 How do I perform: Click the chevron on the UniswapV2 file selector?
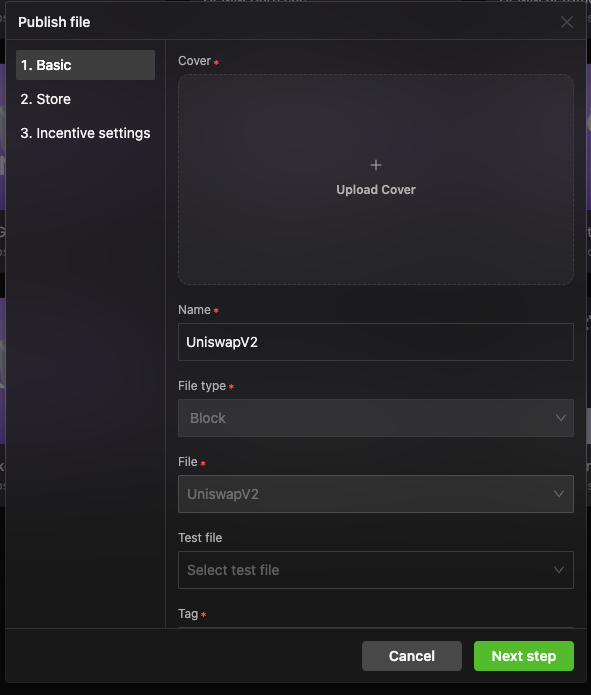point(559,494)
